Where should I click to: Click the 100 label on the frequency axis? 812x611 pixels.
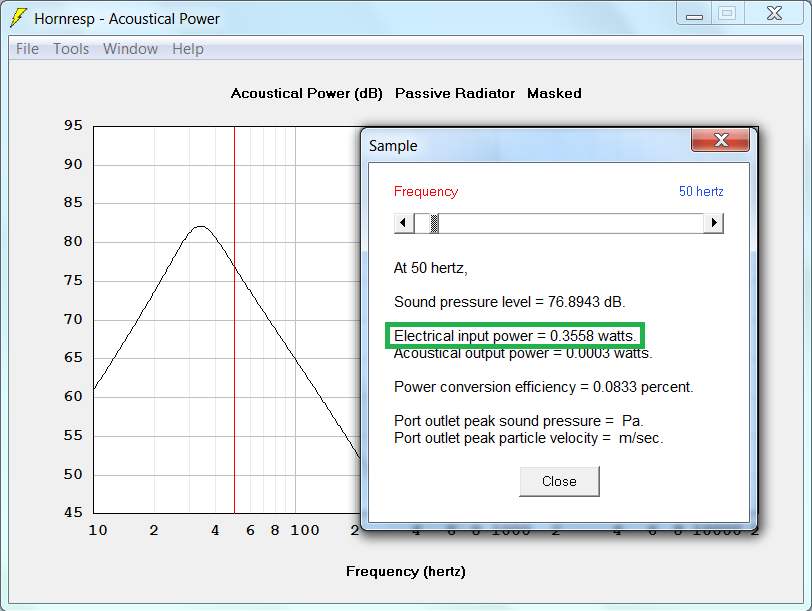(x=305, y=531)
